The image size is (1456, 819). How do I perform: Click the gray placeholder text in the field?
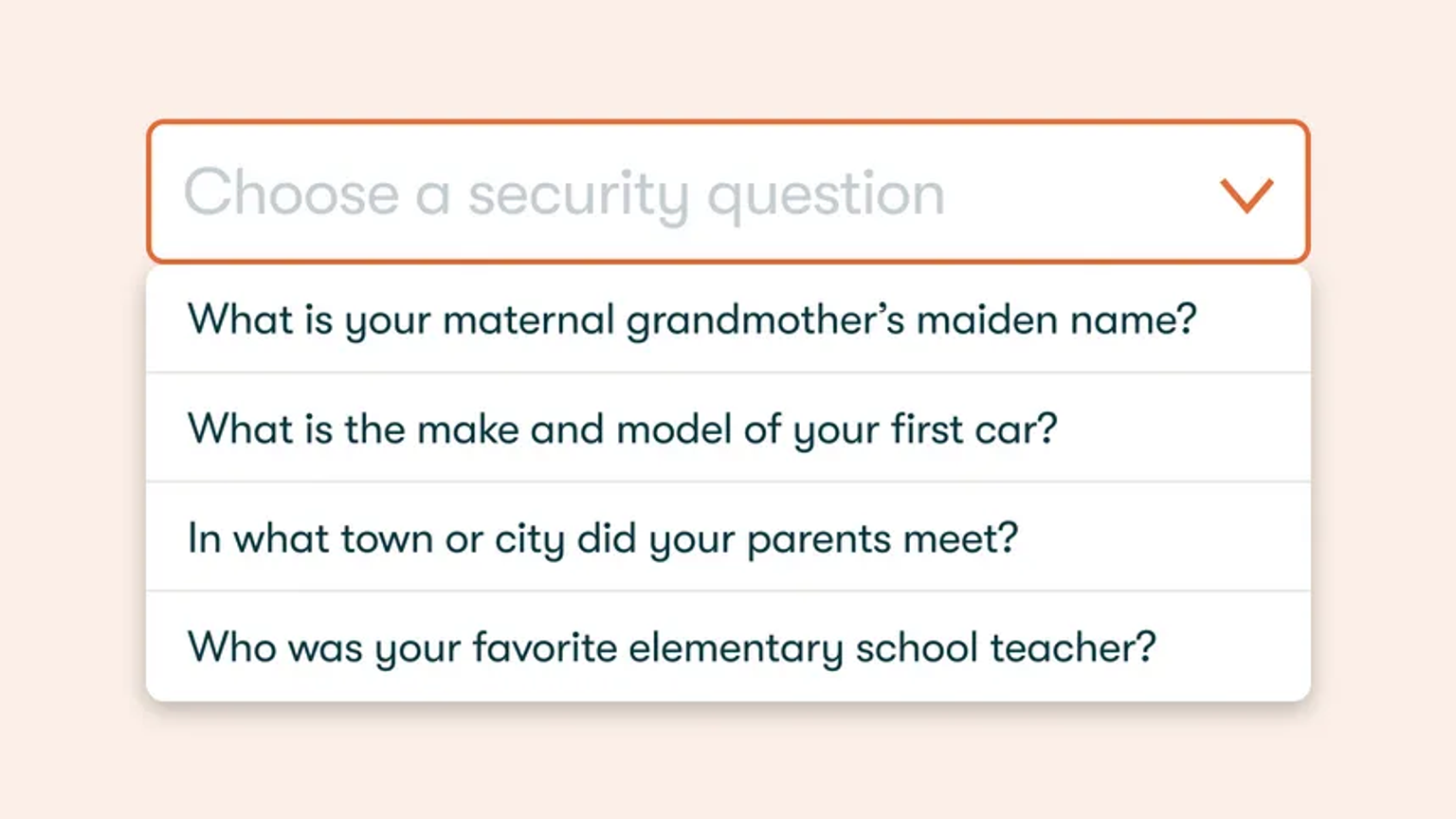pos(564,194)
